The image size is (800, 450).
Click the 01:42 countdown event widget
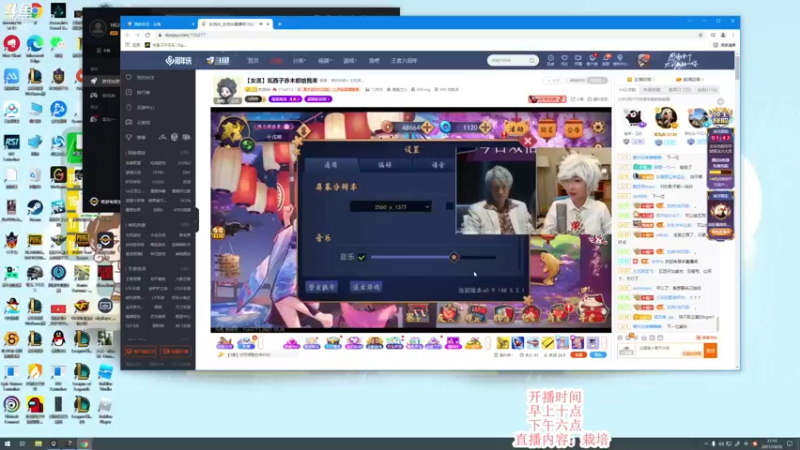tap(720, 156)
